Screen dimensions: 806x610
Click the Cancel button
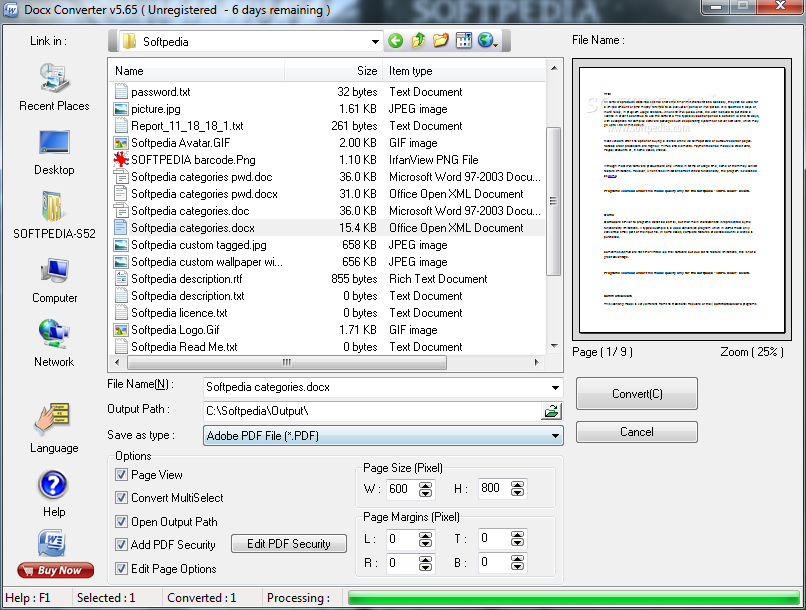tap(636, 432)
